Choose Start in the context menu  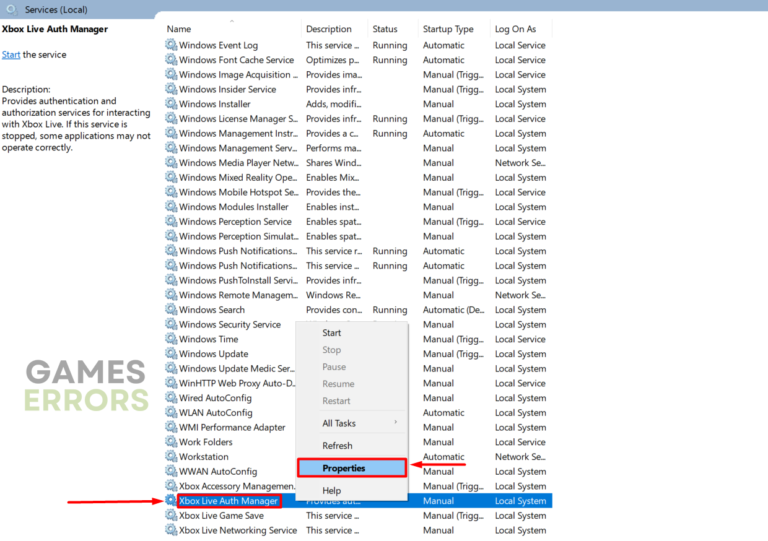(332, 333)
